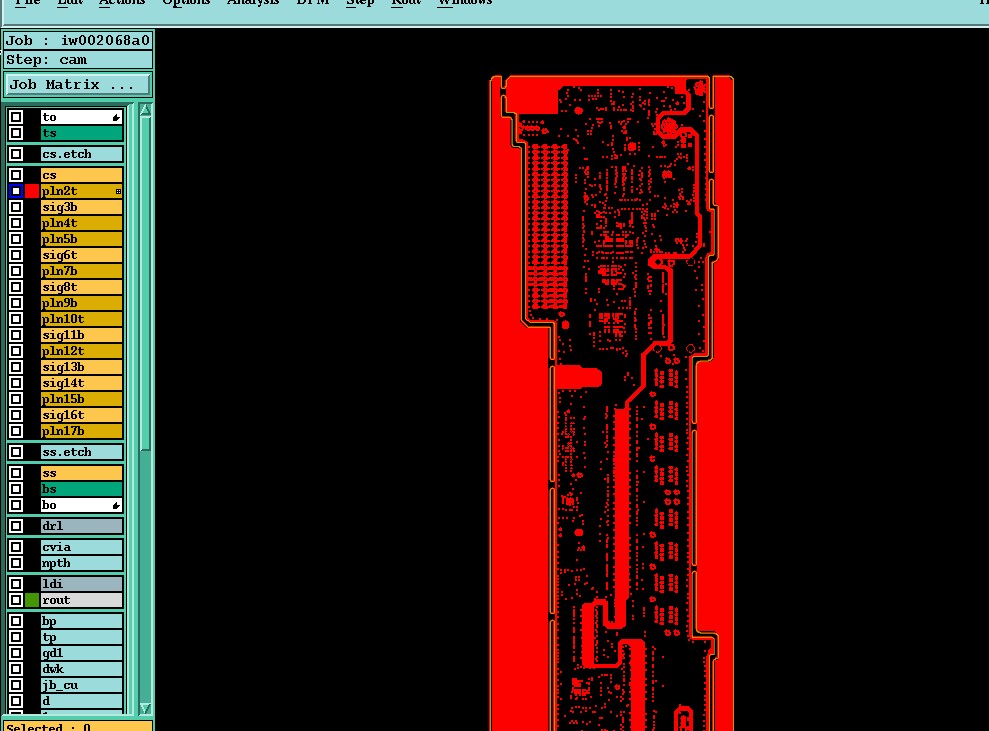Viewport: 989px width, 731px height.
Task: Toggle the checkbox for layer 'rout'
Action: [x=16, y=600]
